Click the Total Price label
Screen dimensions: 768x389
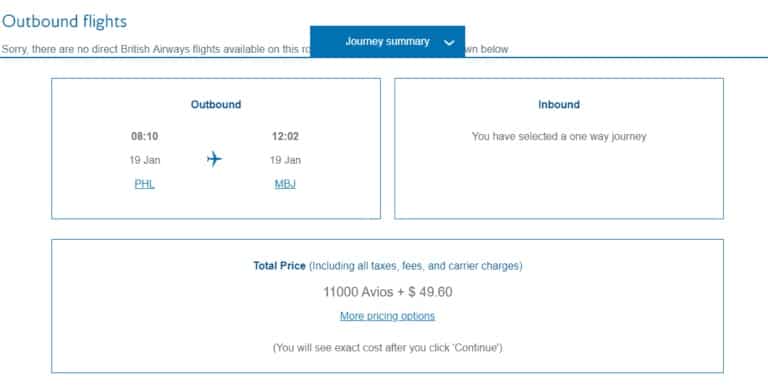coord(279,266)
